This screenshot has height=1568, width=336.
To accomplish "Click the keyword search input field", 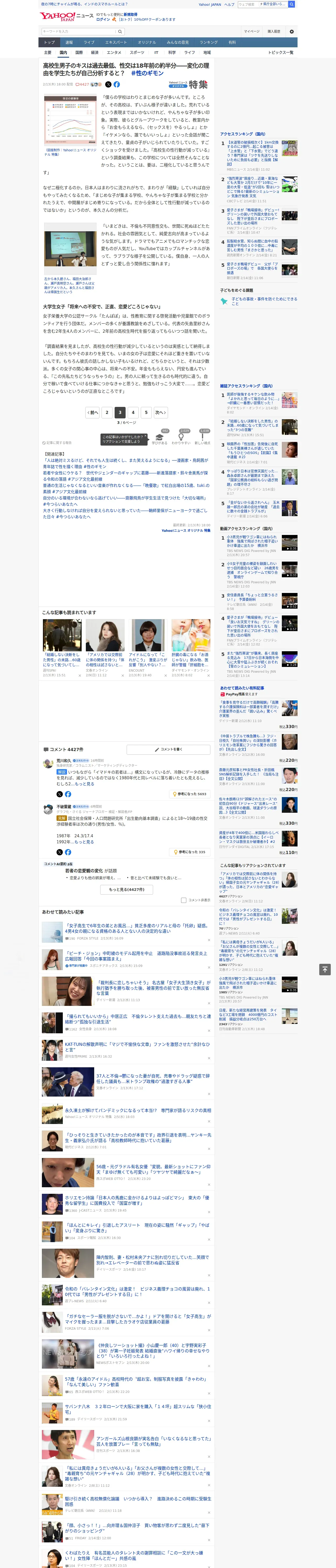I will pos(79,32).
